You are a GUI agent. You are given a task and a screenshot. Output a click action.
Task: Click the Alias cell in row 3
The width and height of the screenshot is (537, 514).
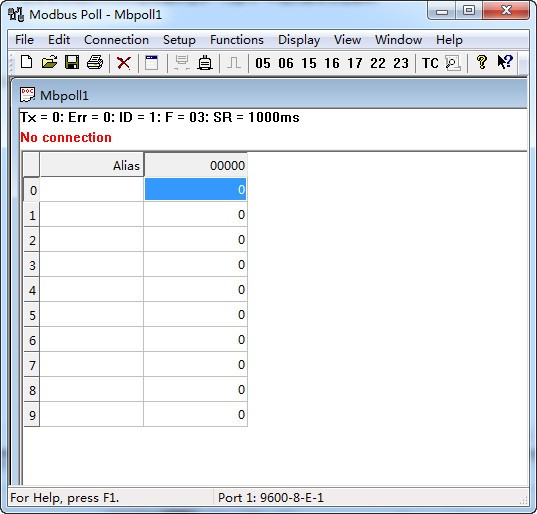click(91, 264)
